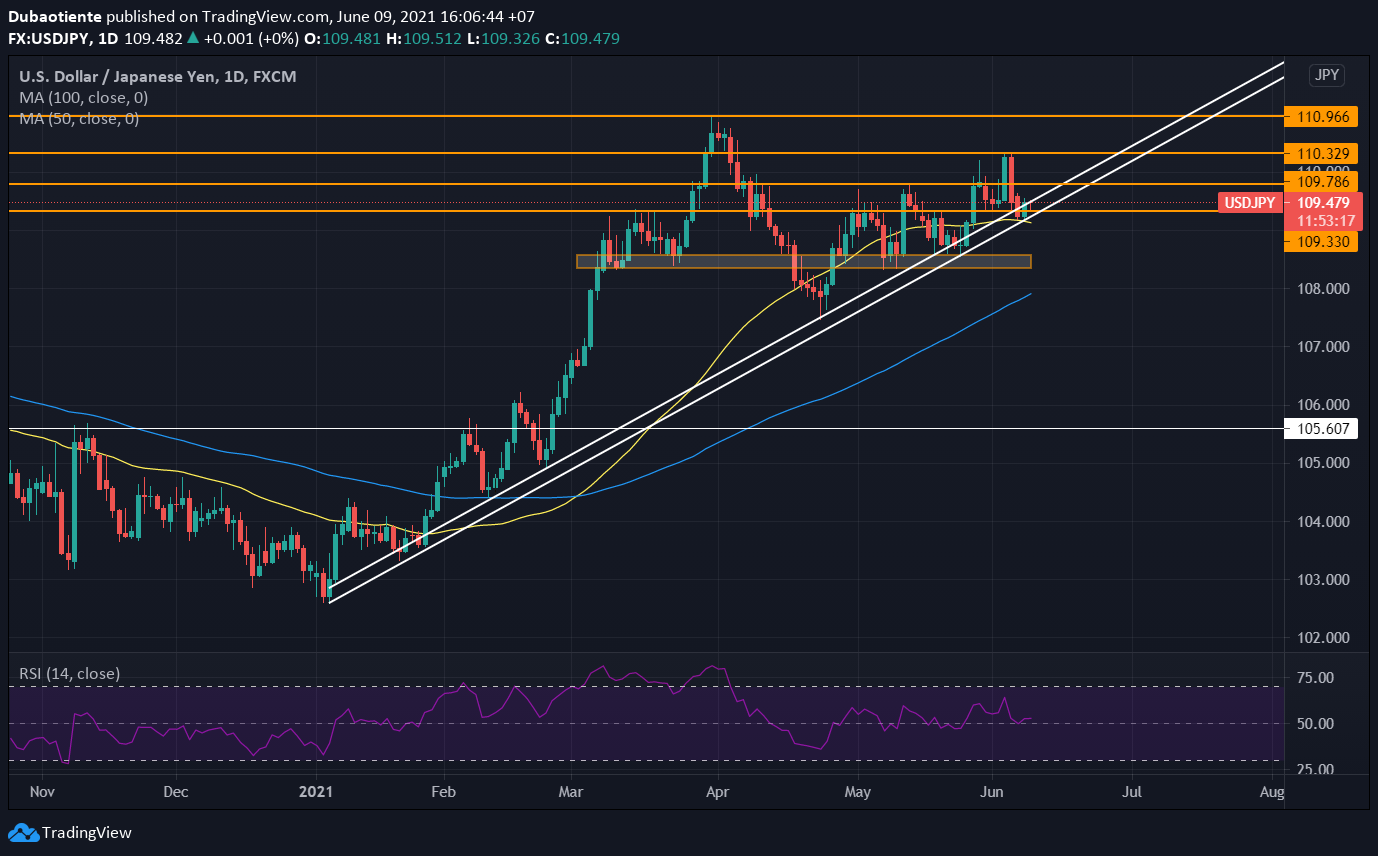Click 108.000 on the price axis
Image resolution: width=1378 pixels, height=856 pixels.
[x=1323, y=289]
